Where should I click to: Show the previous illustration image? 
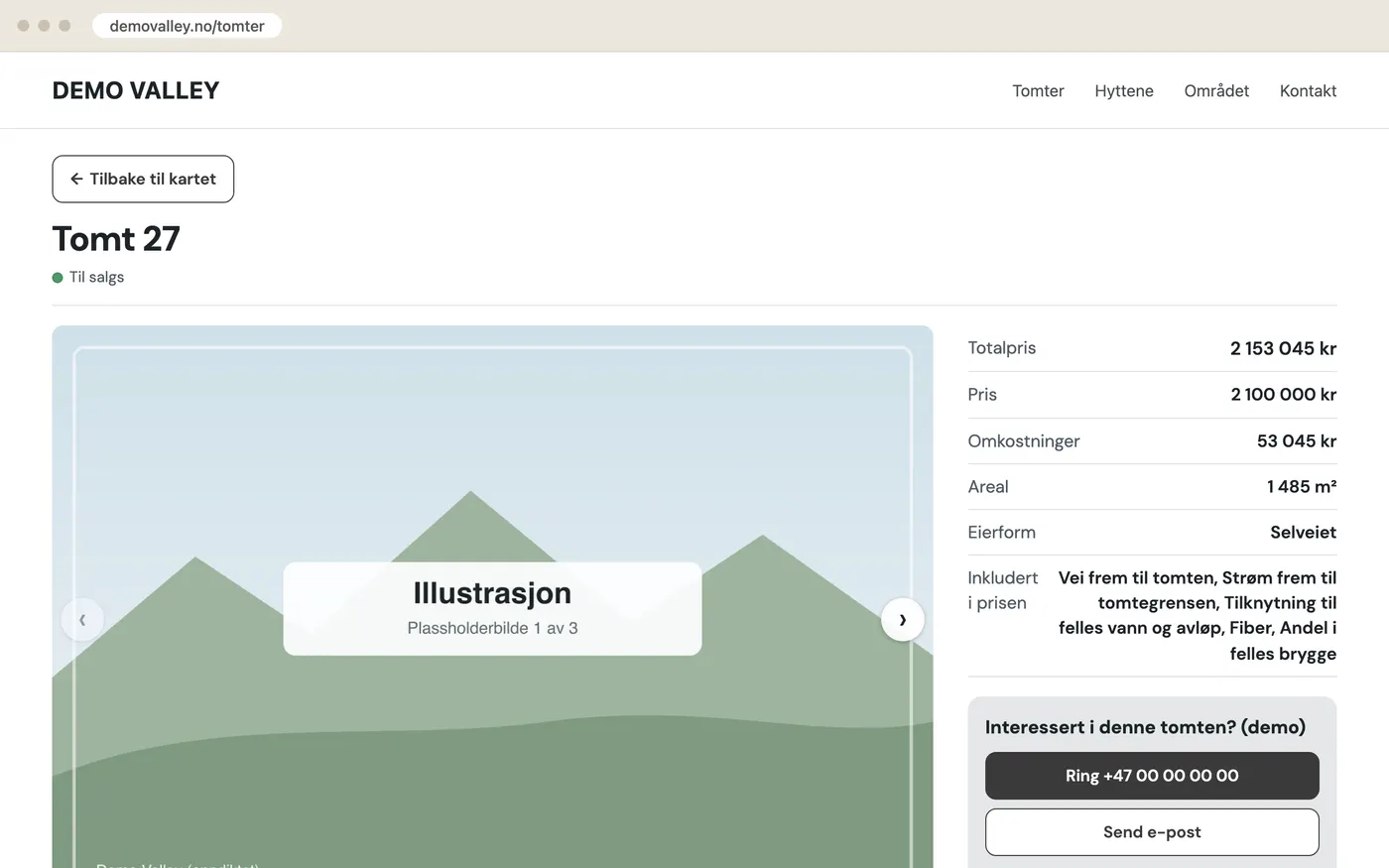pos(82,620)
